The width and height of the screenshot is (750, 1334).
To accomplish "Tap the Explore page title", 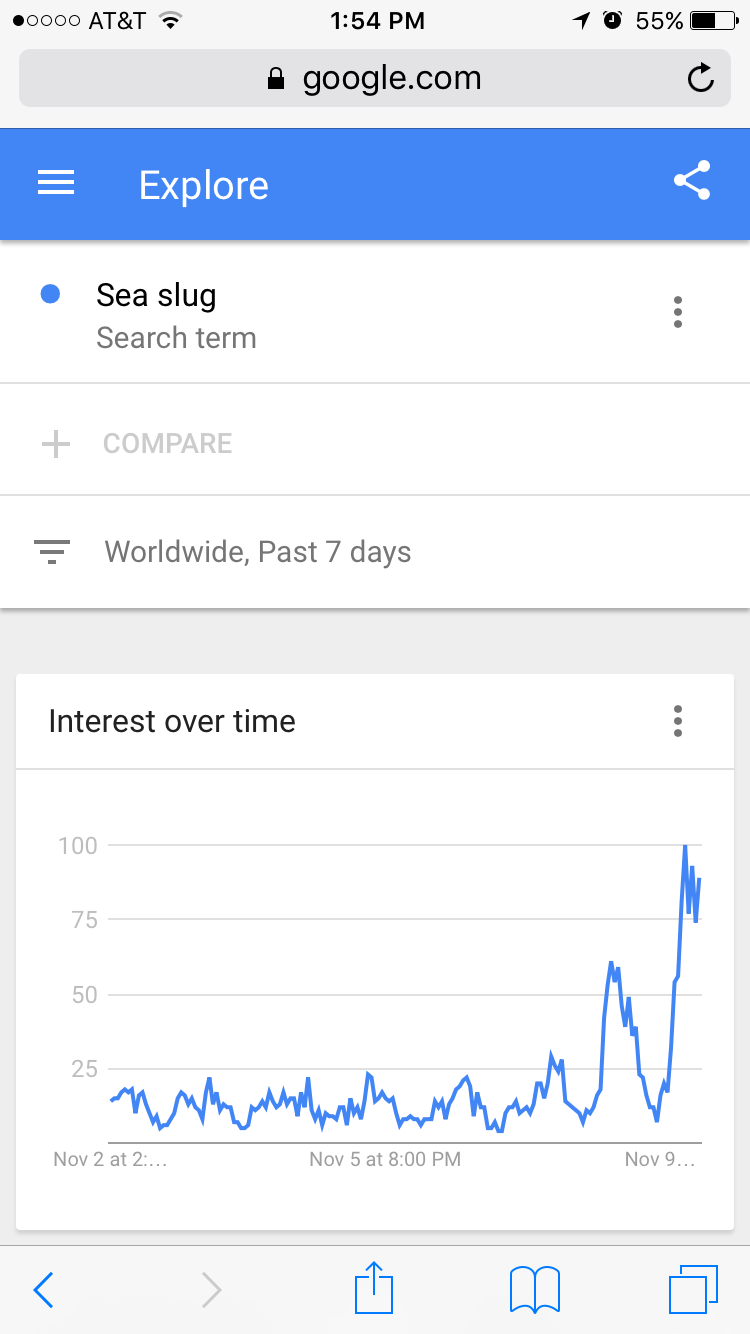I will [x=203, y=185].
